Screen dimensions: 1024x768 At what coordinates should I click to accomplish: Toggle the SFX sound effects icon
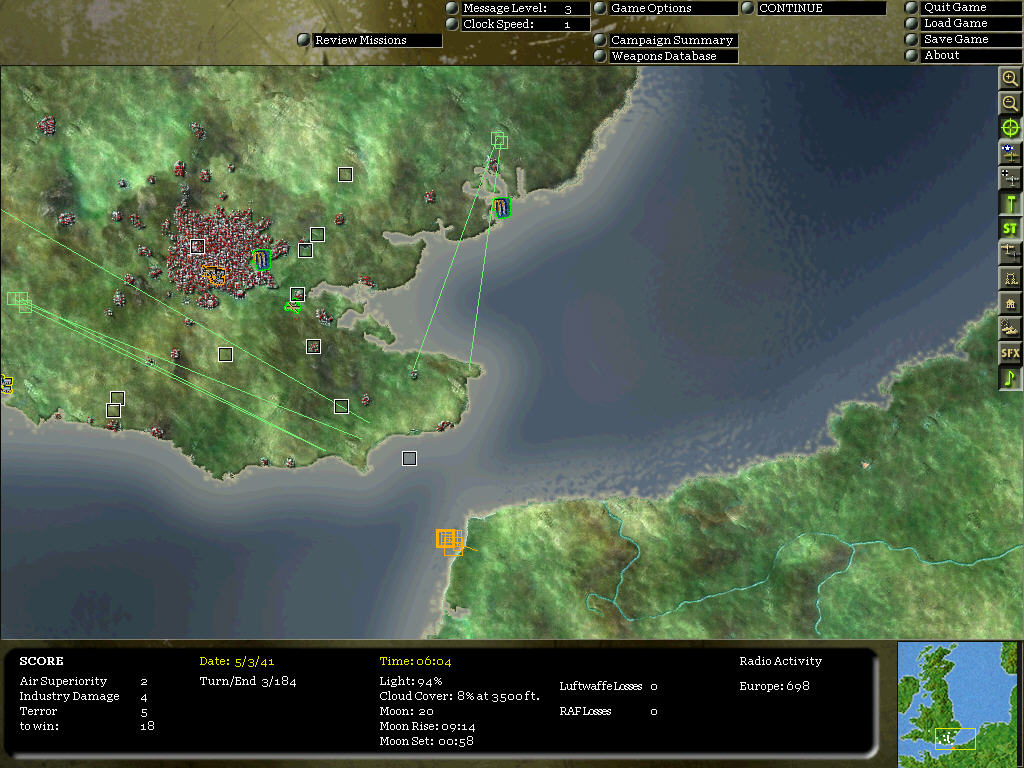pyautogui.click(x=1010, y=353)
